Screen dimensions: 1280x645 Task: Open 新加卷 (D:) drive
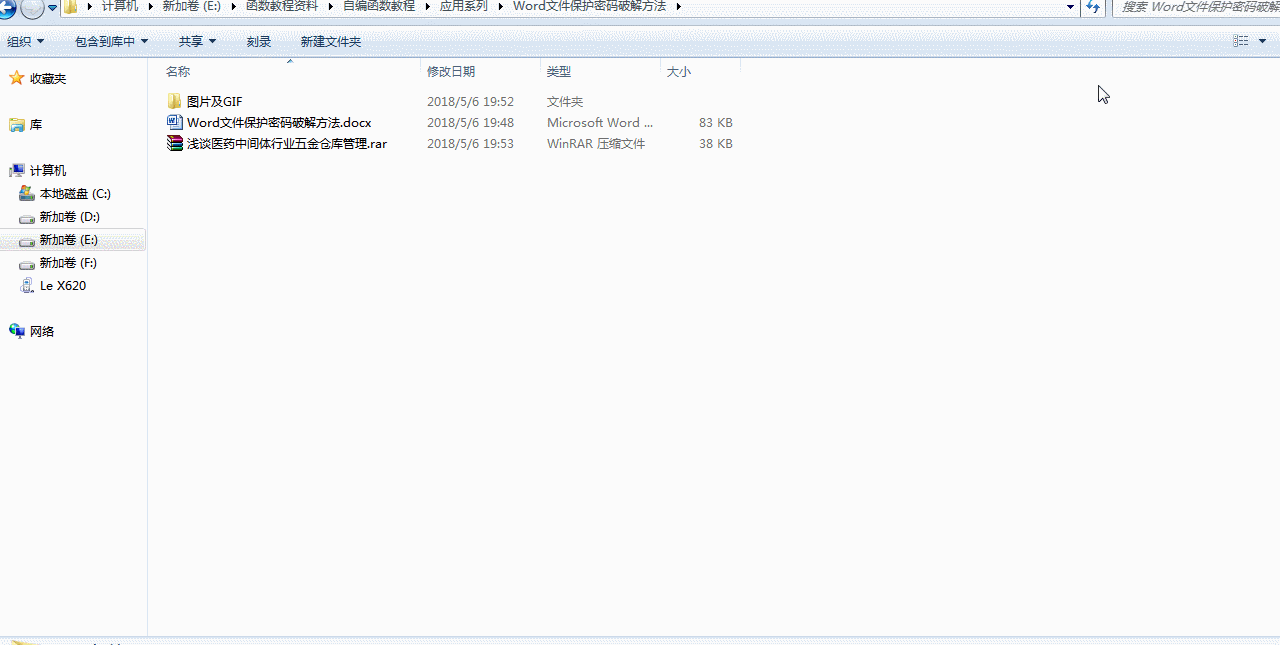coord(69,217)
